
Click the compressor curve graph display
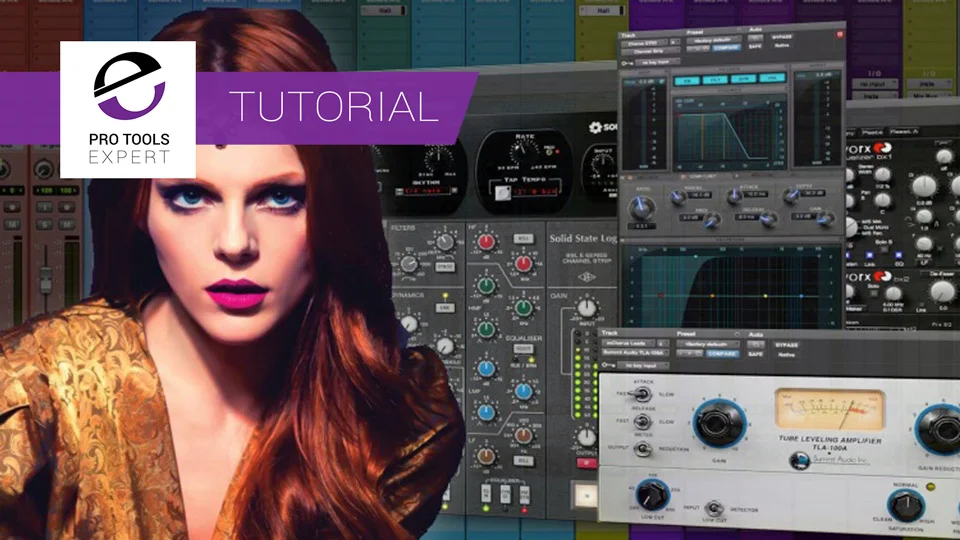click(x=729, y=133)
